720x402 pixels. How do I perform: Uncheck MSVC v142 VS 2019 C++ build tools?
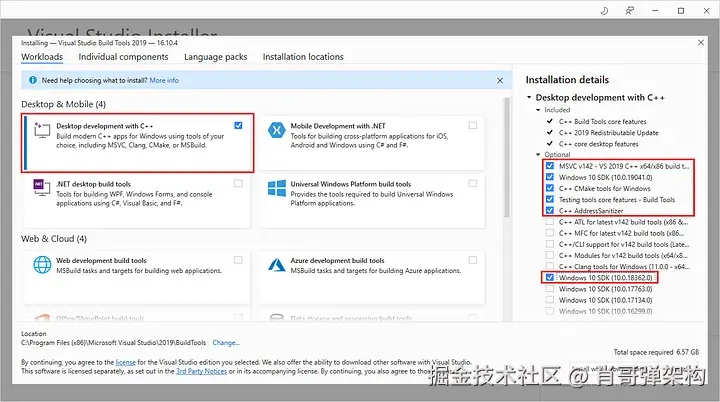(x=550, y=166)
